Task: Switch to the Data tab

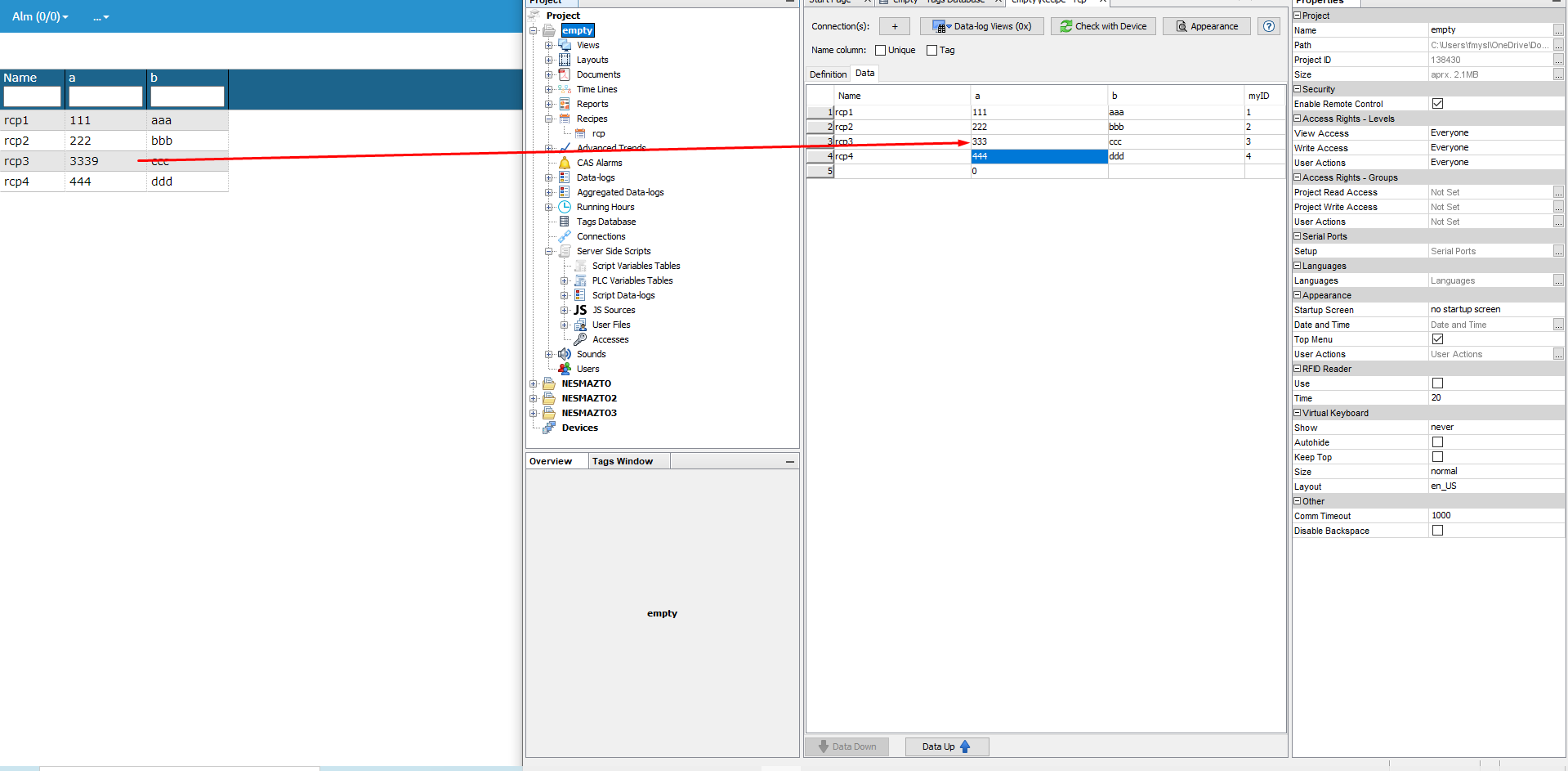Action: (x=864, y=74)
